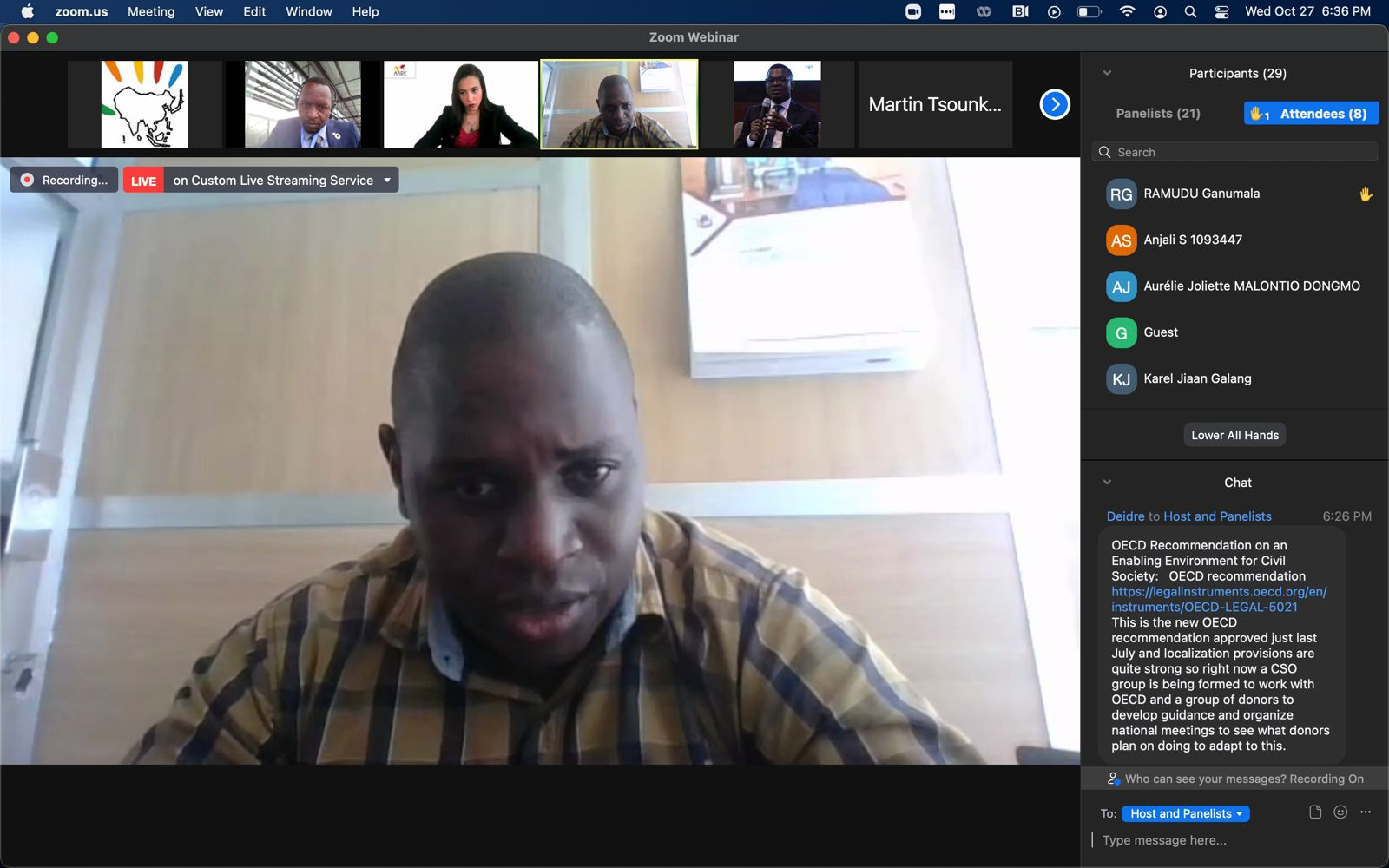Click the file attachment icon in chat

click(x=1315, y=812)
